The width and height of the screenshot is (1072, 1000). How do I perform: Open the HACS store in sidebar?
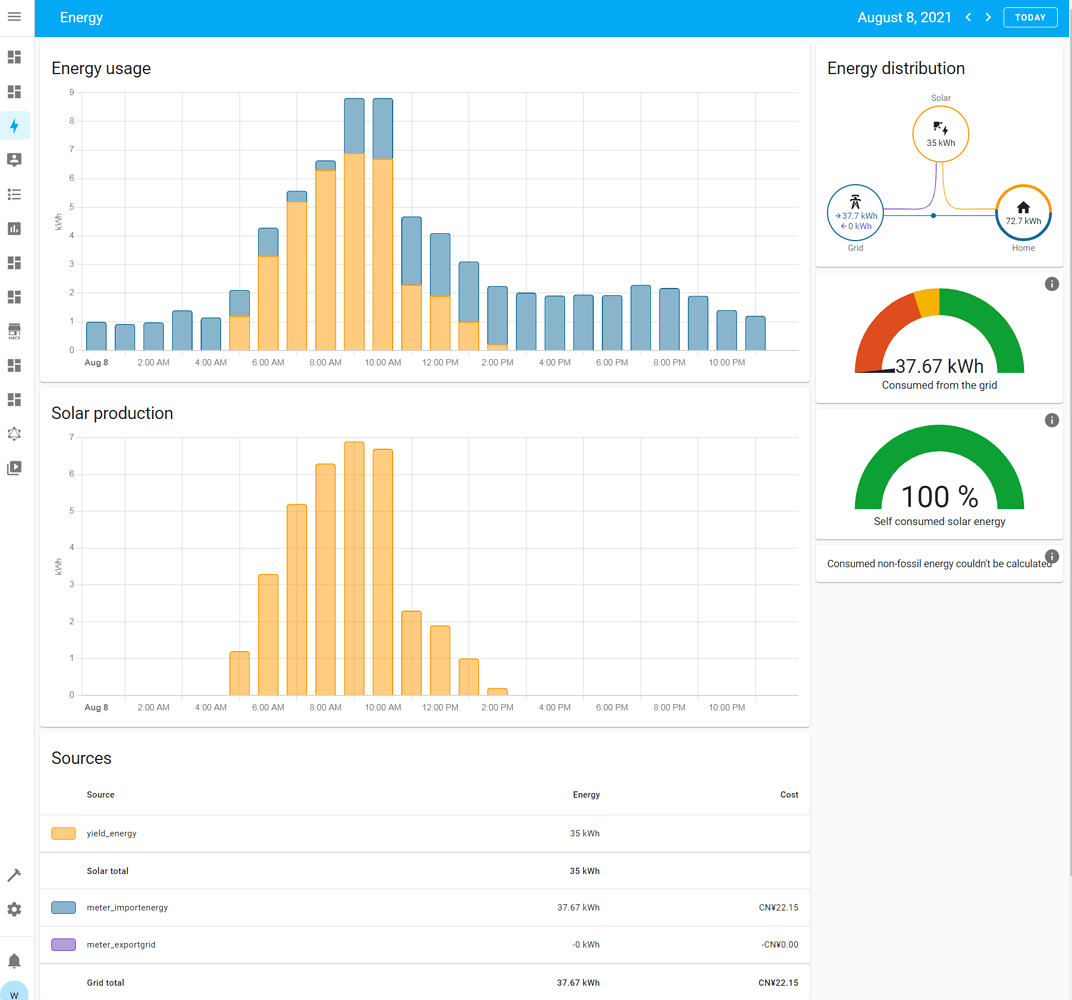tap(14, 331)
